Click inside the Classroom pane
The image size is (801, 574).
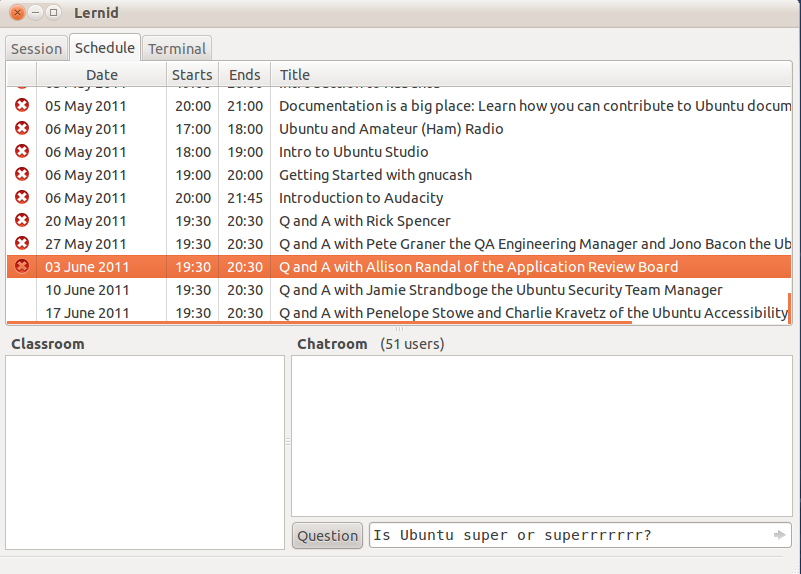click(x=145, y=452)
